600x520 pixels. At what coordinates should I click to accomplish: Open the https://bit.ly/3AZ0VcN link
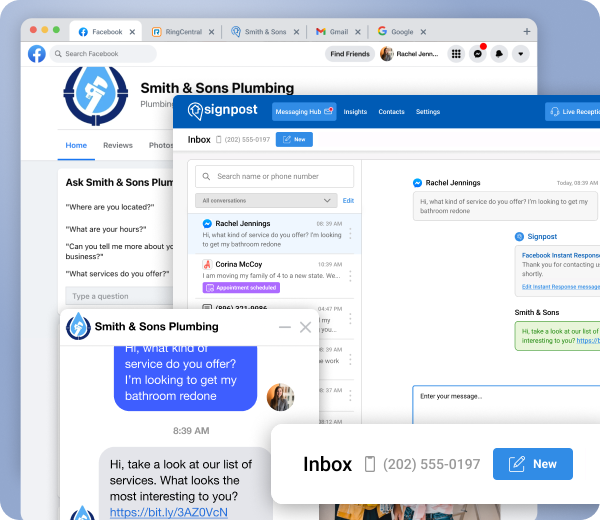(x=169, y=512)
